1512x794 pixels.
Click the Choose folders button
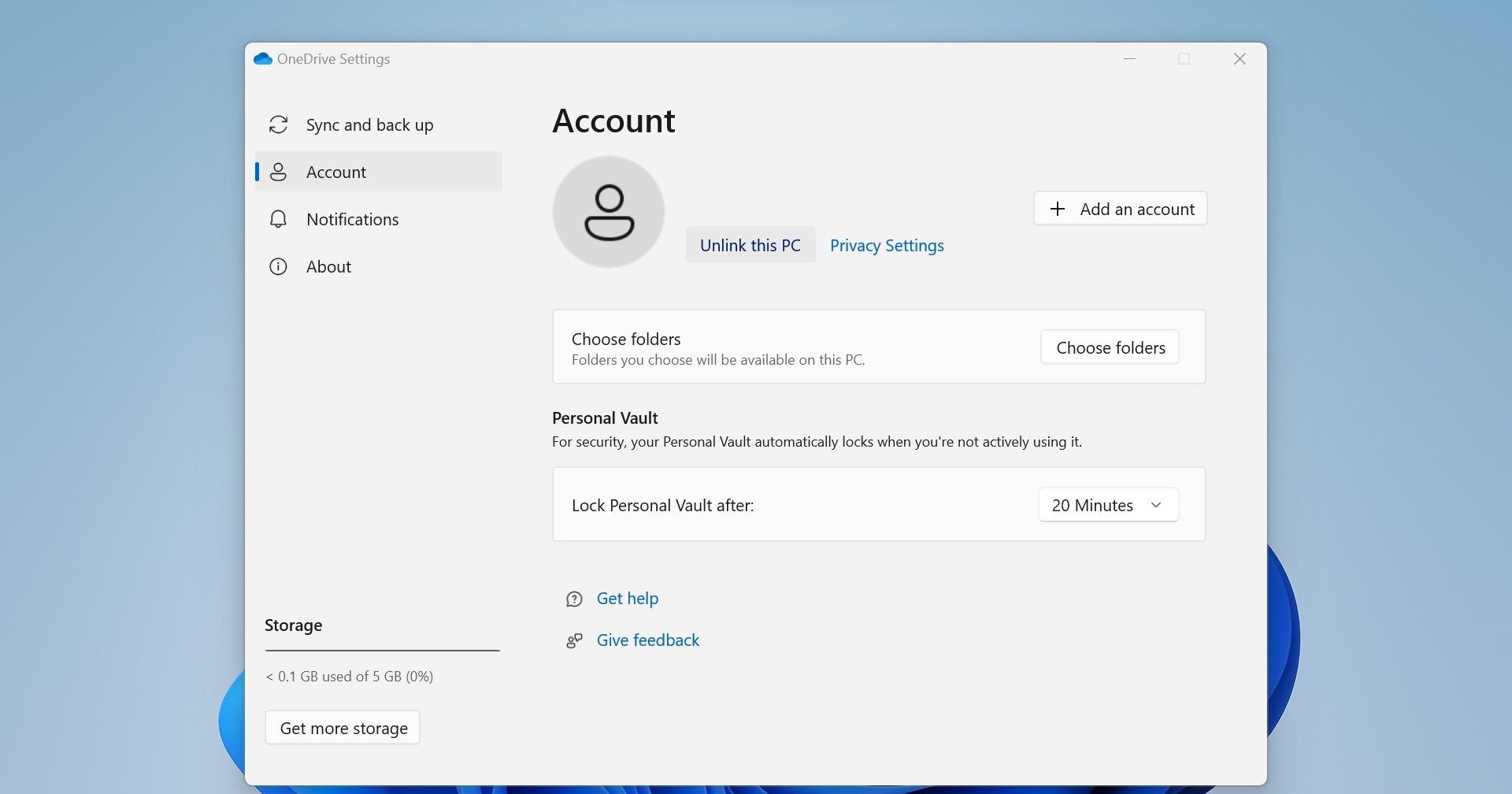click(1110, 348)
